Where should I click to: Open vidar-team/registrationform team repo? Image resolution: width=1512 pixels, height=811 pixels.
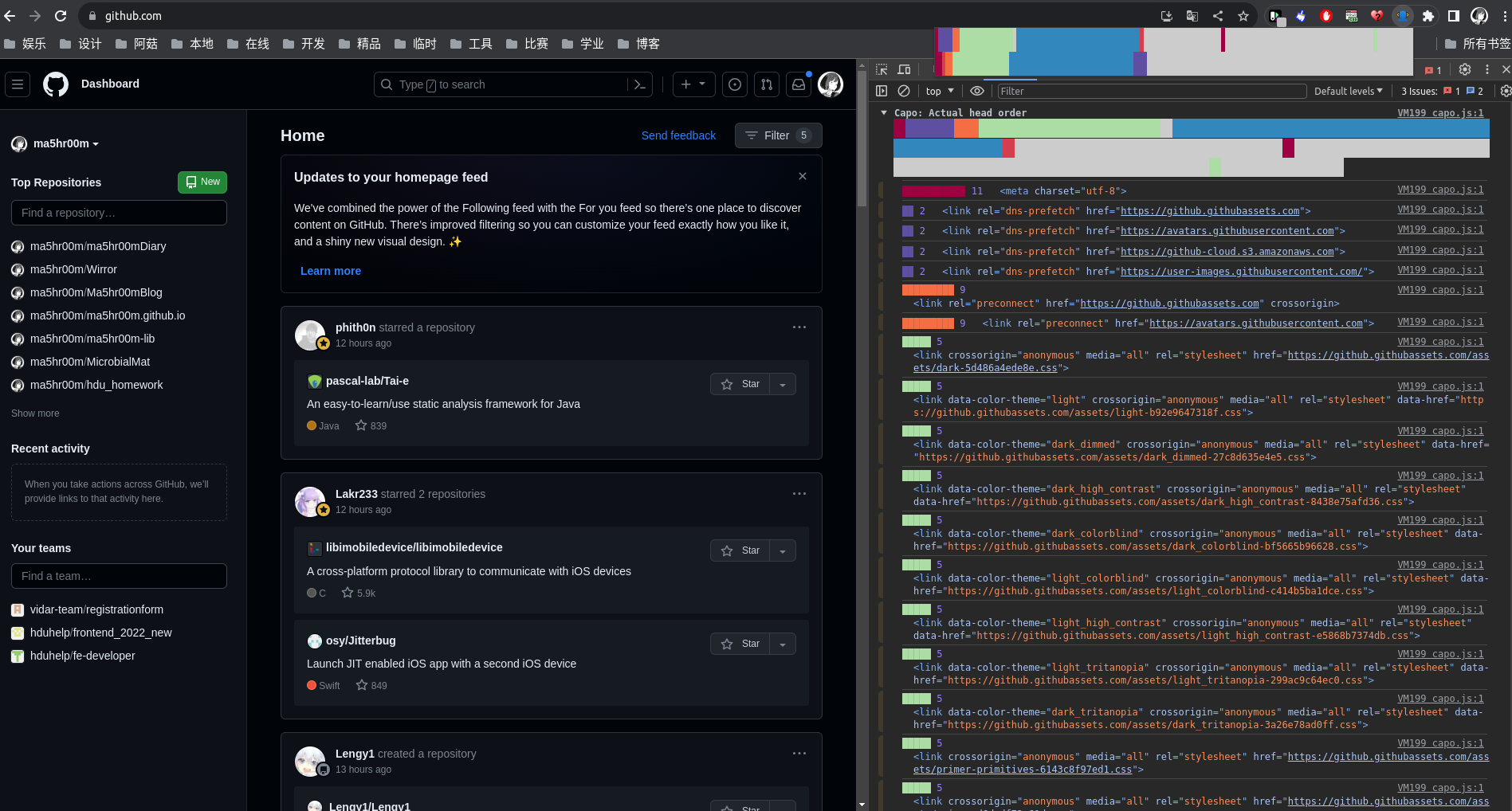point(96,609)
